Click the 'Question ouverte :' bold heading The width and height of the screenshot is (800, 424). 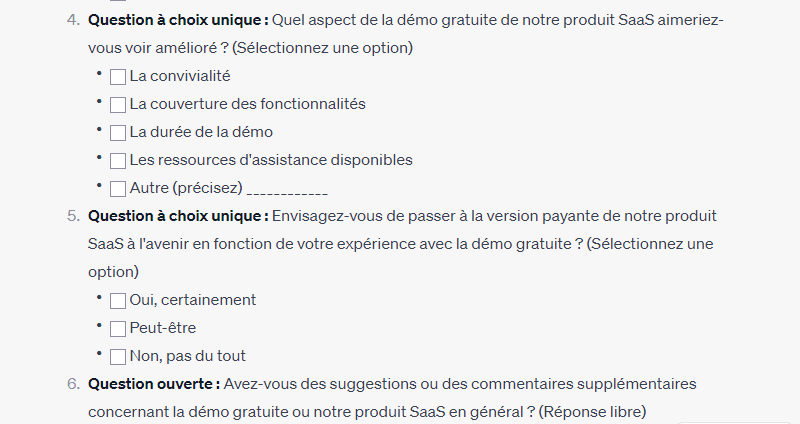(x=154, y=384)
